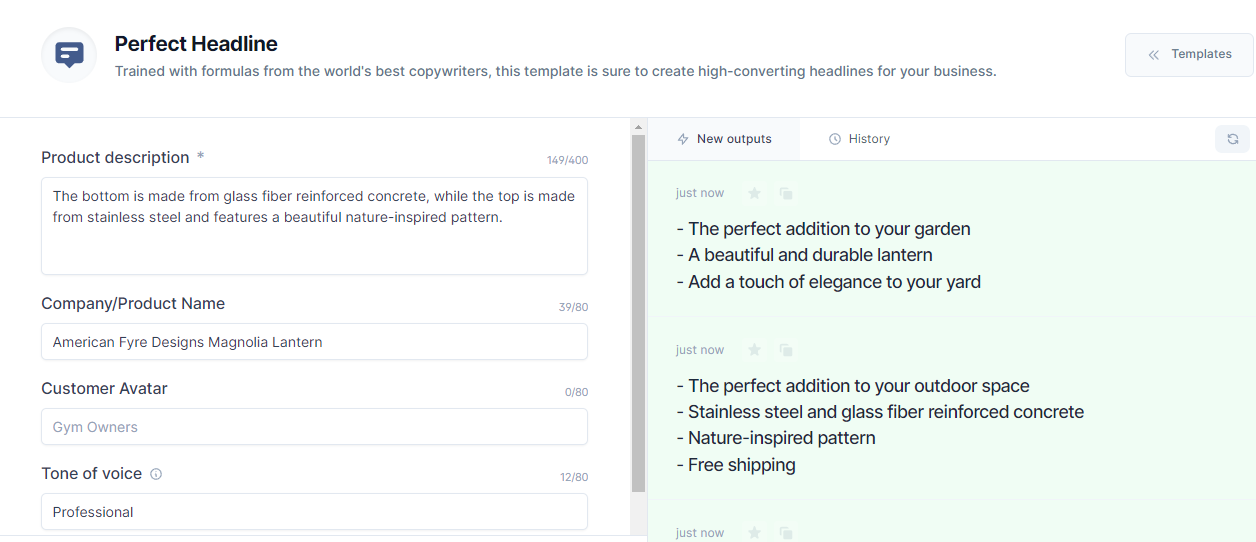The image size is (1256, 542).
Task: Switch to the New outputs tab
Action: (724, 139)
